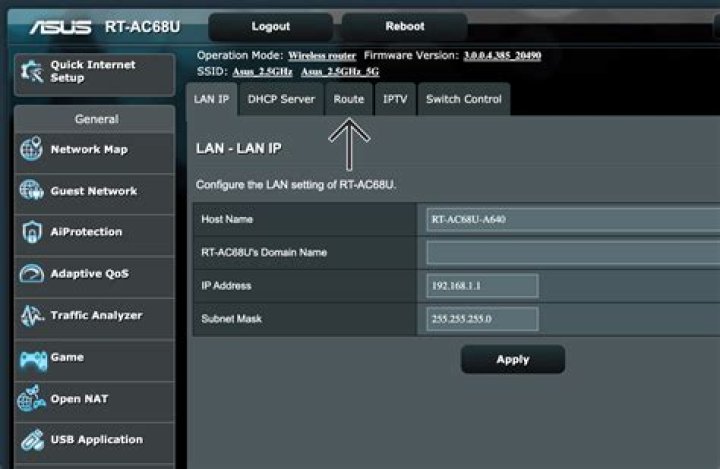Open the DHCP Server tab
Viewport: 720px width, 469px height.
(x=281, y=99)
